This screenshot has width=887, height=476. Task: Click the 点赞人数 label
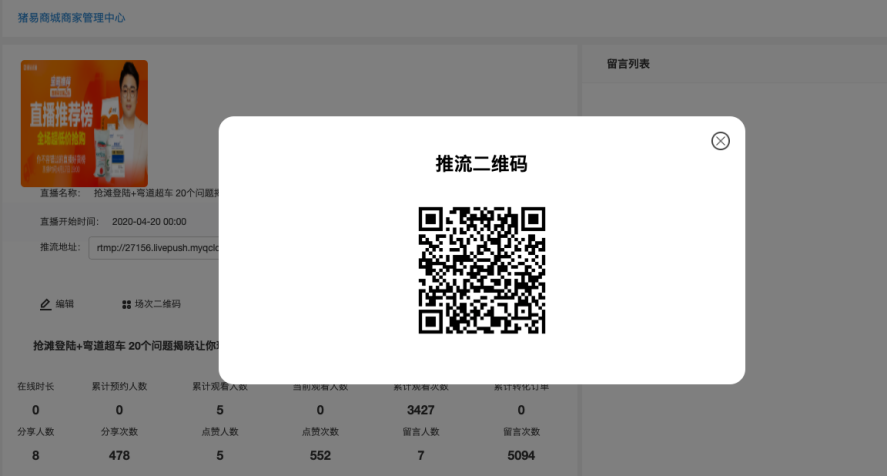(x=220, y=432)
